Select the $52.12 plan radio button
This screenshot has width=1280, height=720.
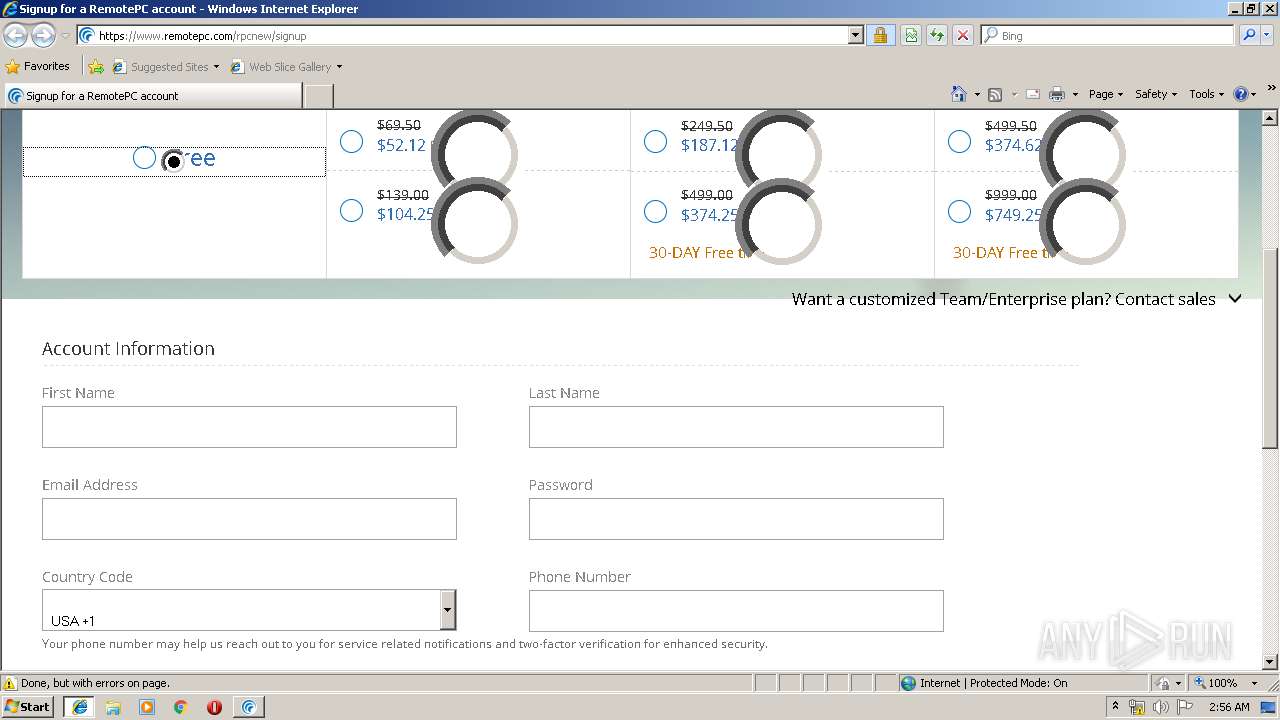[x=351, y=141]
